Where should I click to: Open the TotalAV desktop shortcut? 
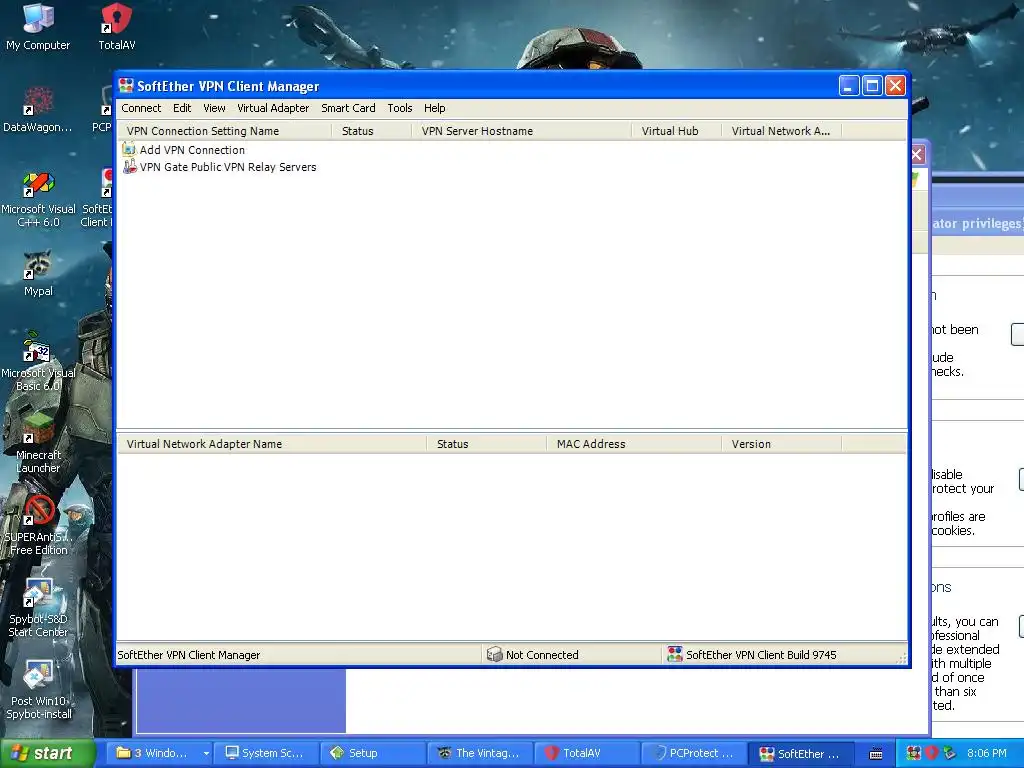117,27
